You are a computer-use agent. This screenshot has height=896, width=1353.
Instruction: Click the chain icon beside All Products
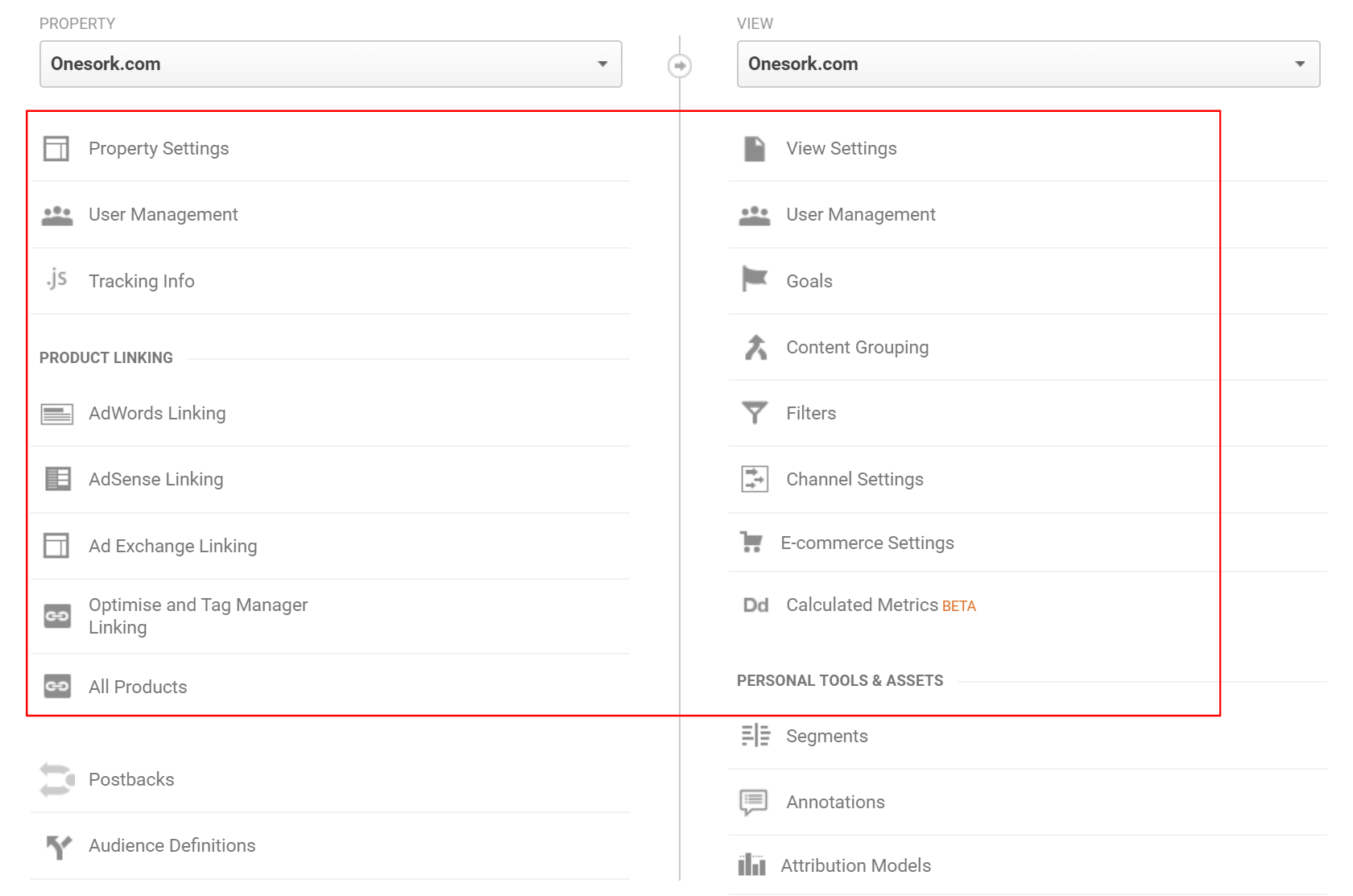point(57,686)
